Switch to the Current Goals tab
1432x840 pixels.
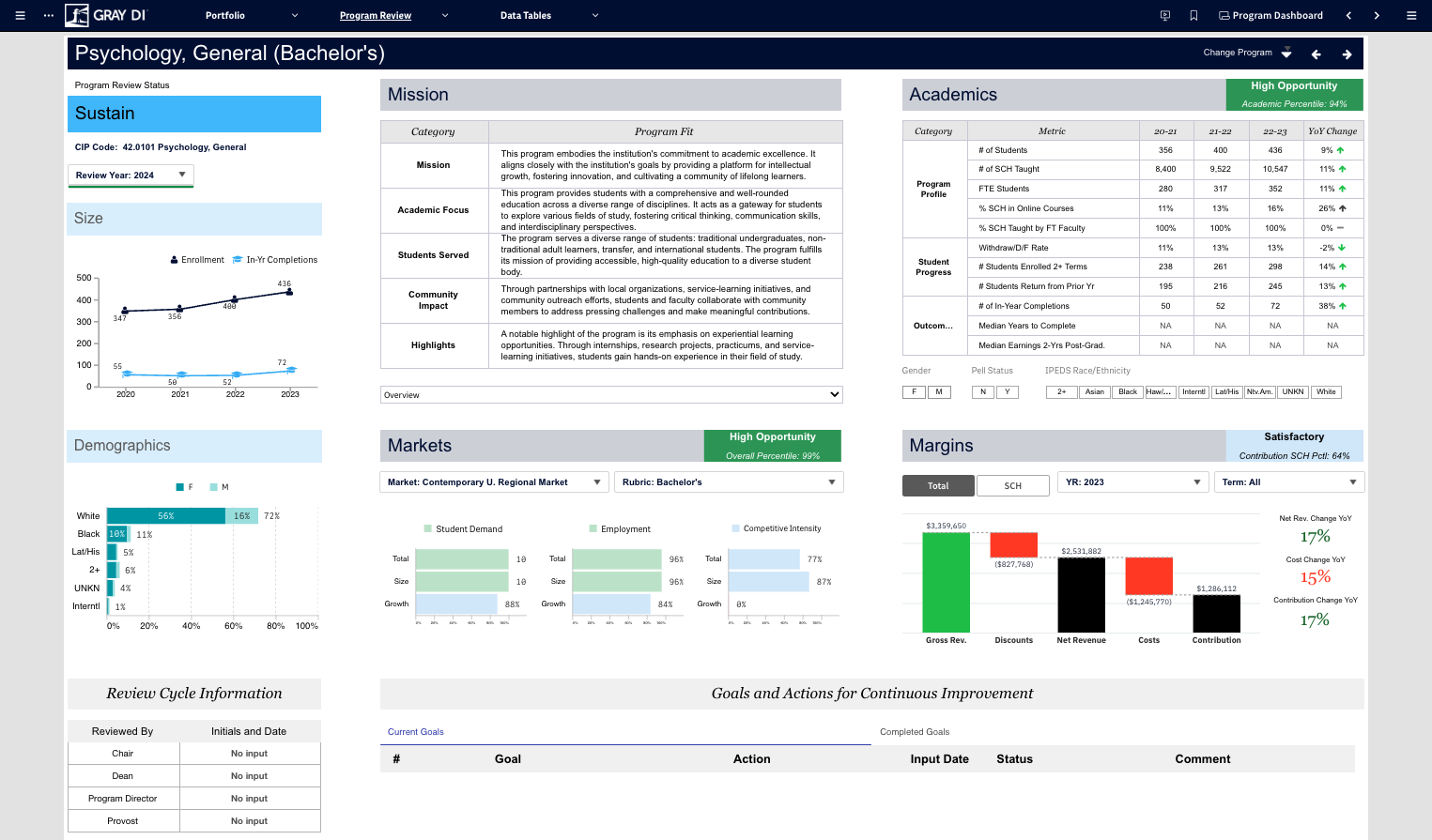click(416, 732)
